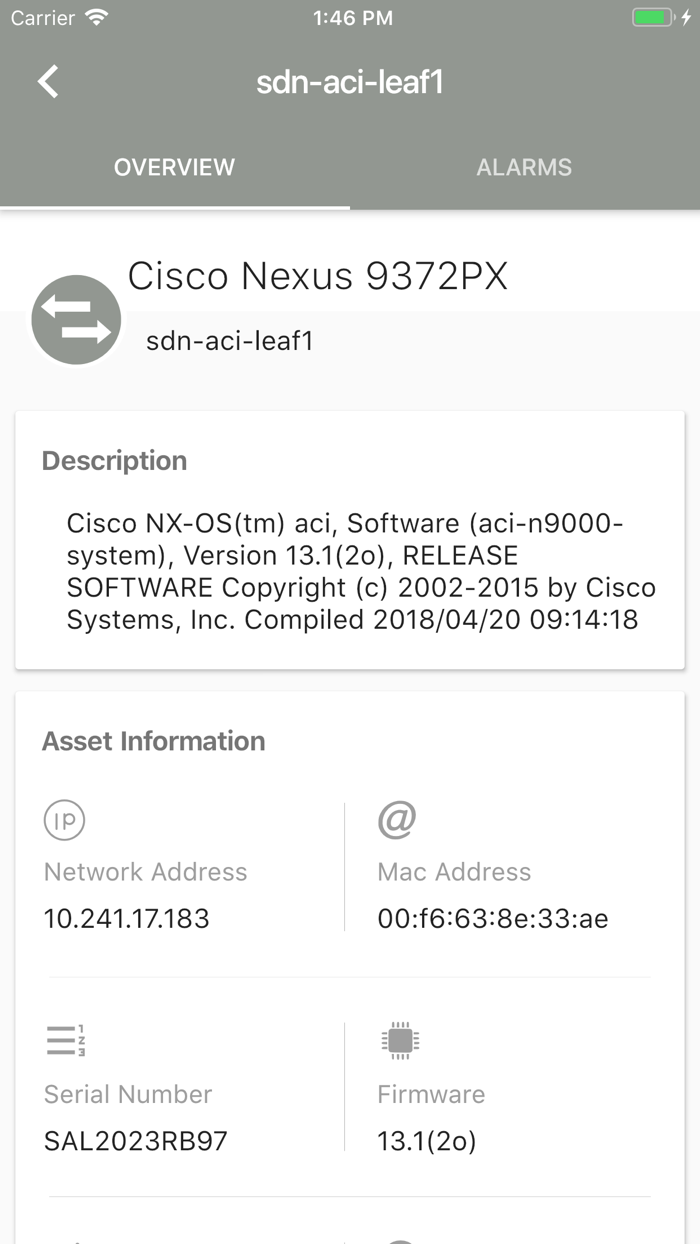Viewport: 700px width, 1244px height.
Task: Tap the Description card heading
Action: tap(115, 461)
